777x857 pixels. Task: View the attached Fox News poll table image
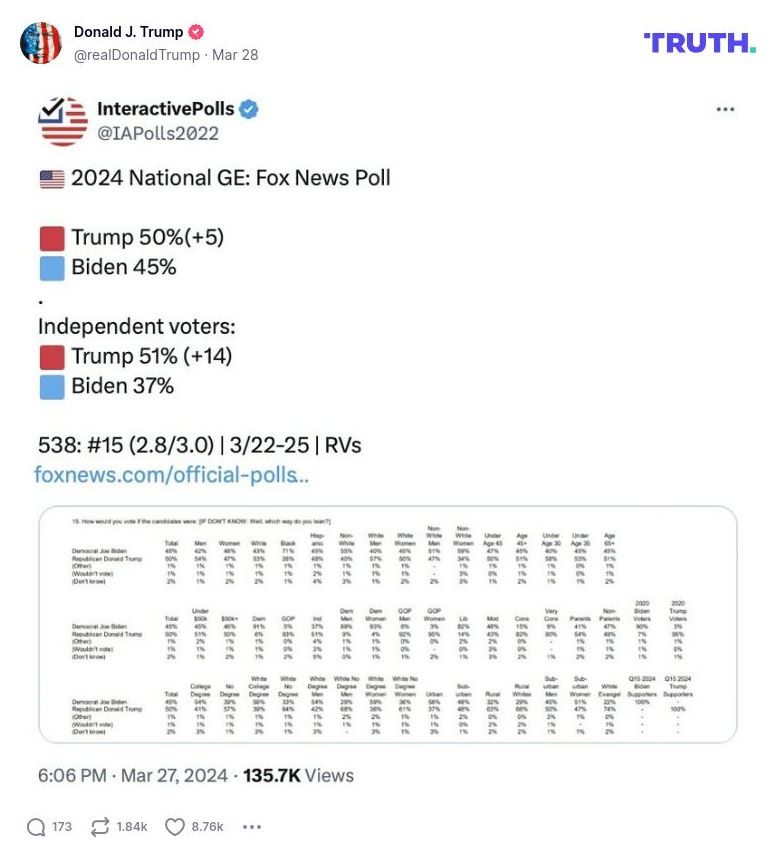(x=388, y=628)
